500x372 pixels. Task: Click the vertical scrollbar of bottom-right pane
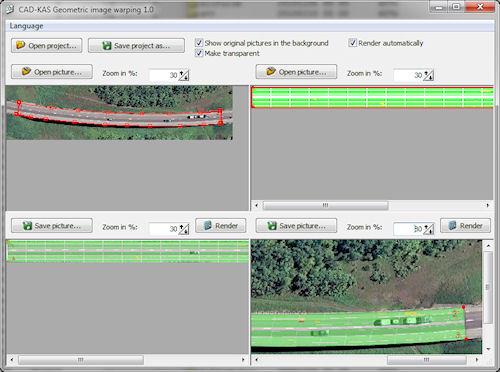click(x=488, y=297)
